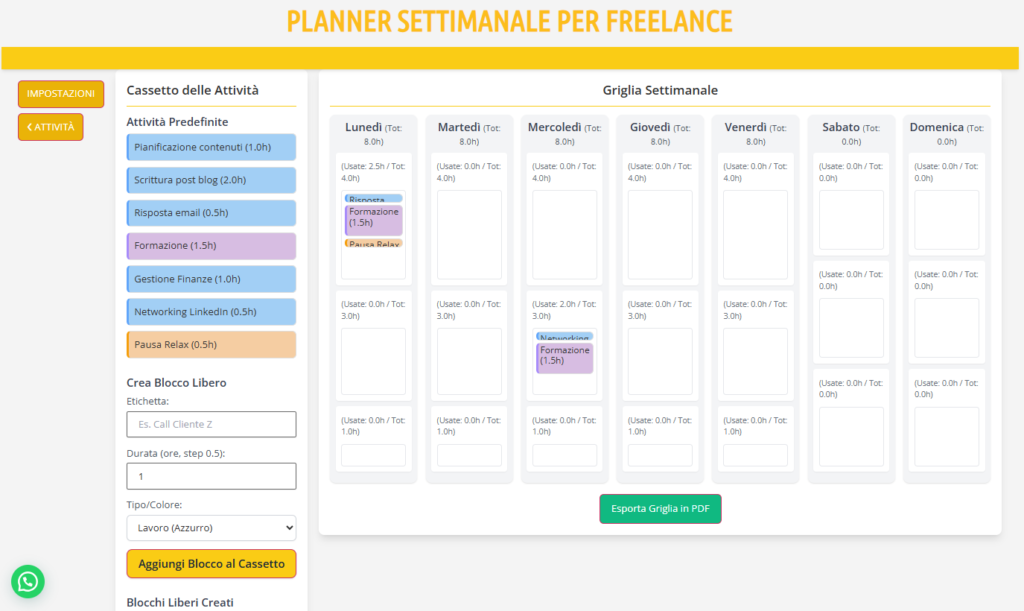Select the Scrittura post blog activity

click(x=211, y=180)
